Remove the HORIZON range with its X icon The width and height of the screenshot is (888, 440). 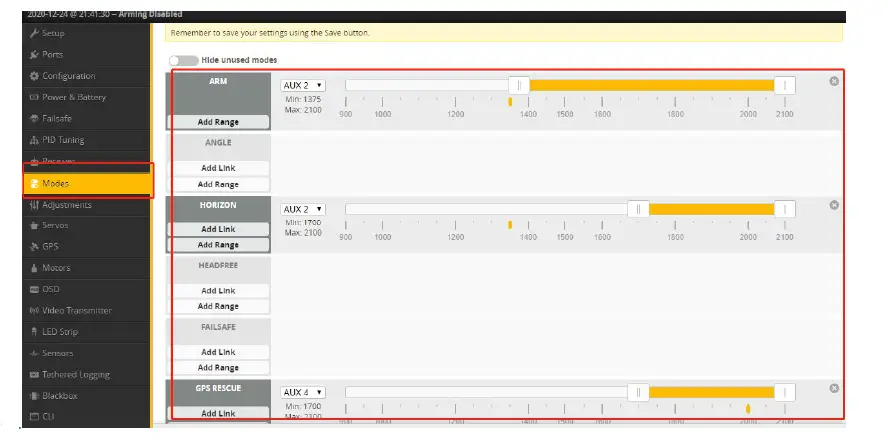click(x=834, y=205)
